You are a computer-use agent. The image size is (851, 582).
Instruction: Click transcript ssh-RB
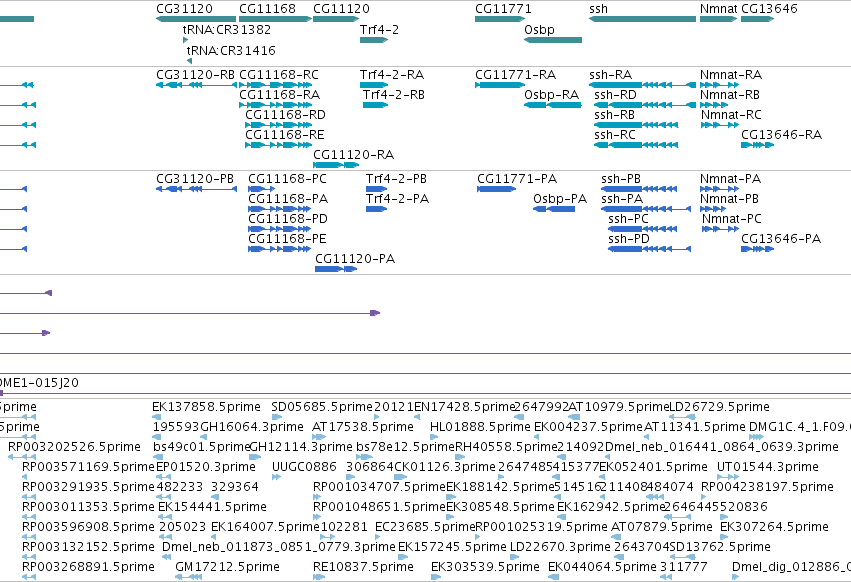(614, 115)
